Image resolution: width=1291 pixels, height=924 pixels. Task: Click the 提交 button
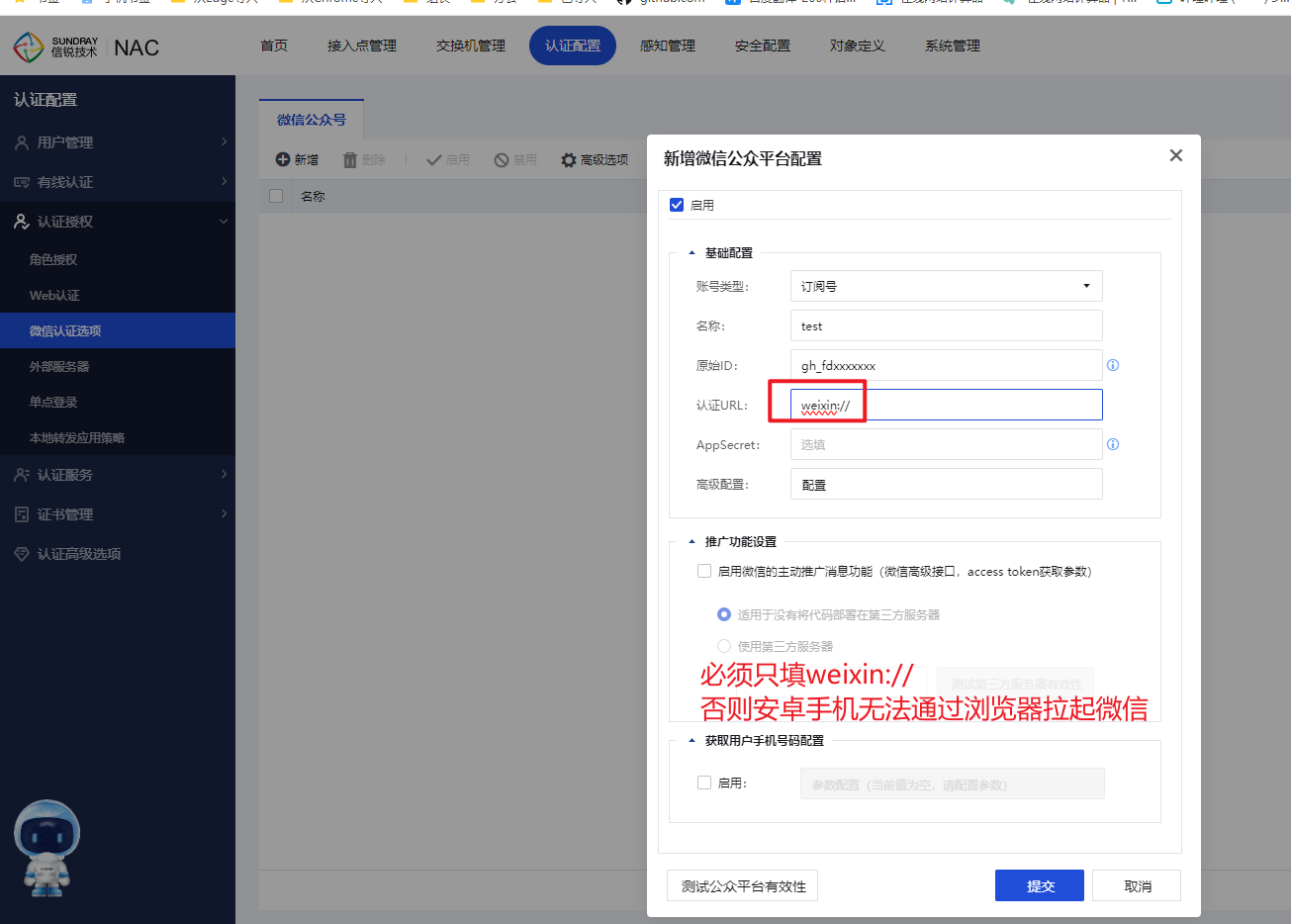[1040, 885]
